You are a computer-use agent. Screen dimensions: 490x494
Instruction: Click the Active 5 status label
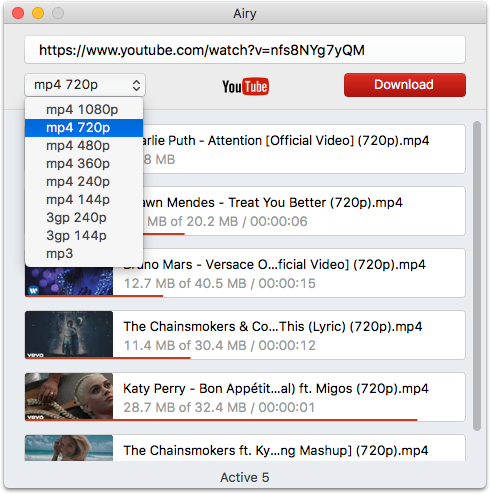tap(245, 477)
